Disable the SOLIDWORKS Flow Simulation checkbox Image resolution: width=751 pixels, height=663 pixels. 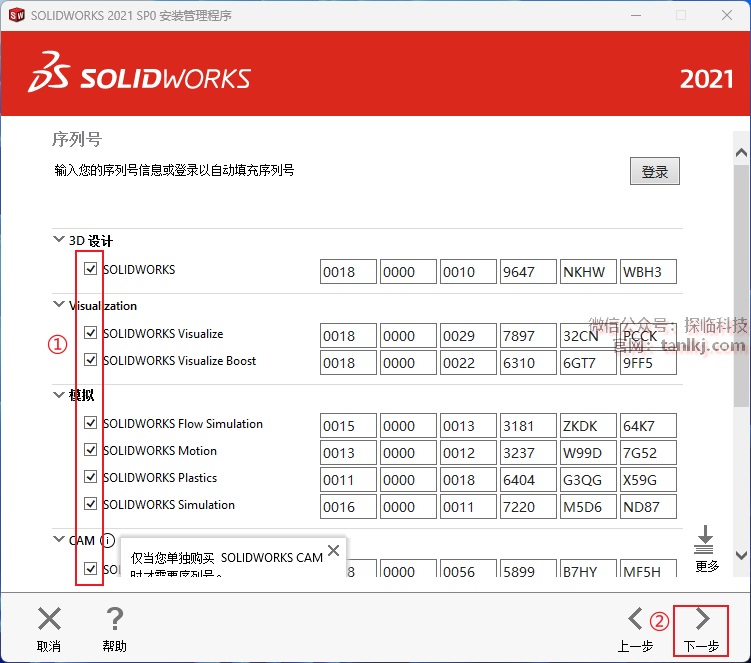[x=91, y=424]
